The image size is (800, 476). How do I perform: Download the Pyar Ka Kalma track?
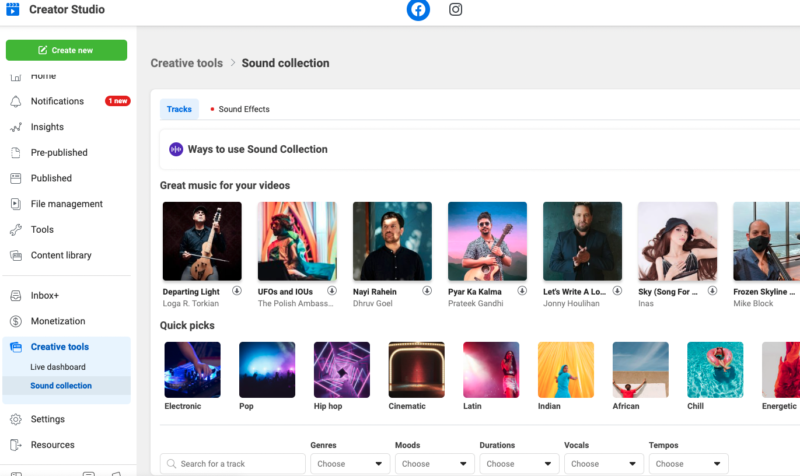(522, 291)
